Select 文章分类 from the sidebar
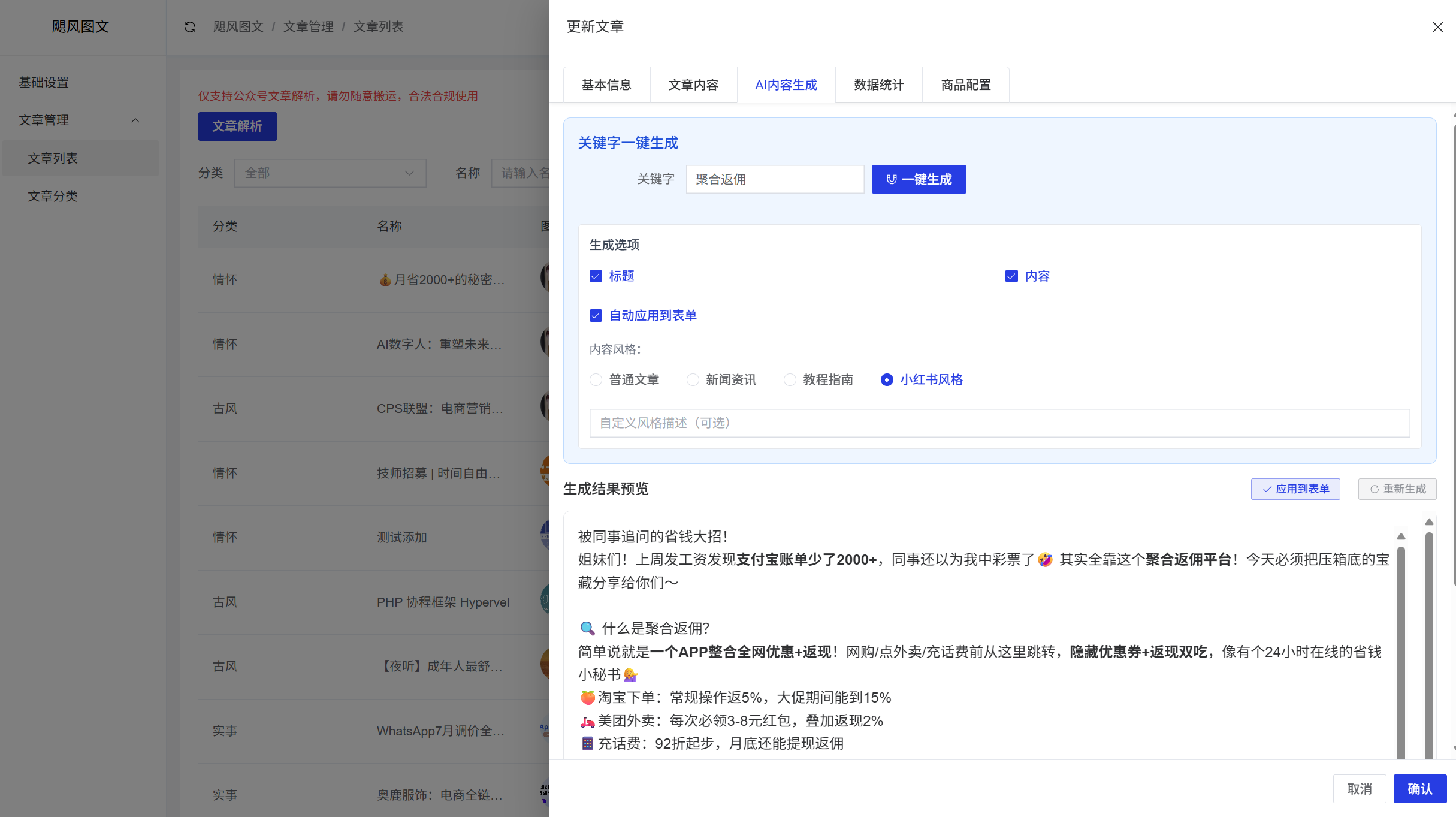This screenshot has height=817, width=1456. point(53,196)
